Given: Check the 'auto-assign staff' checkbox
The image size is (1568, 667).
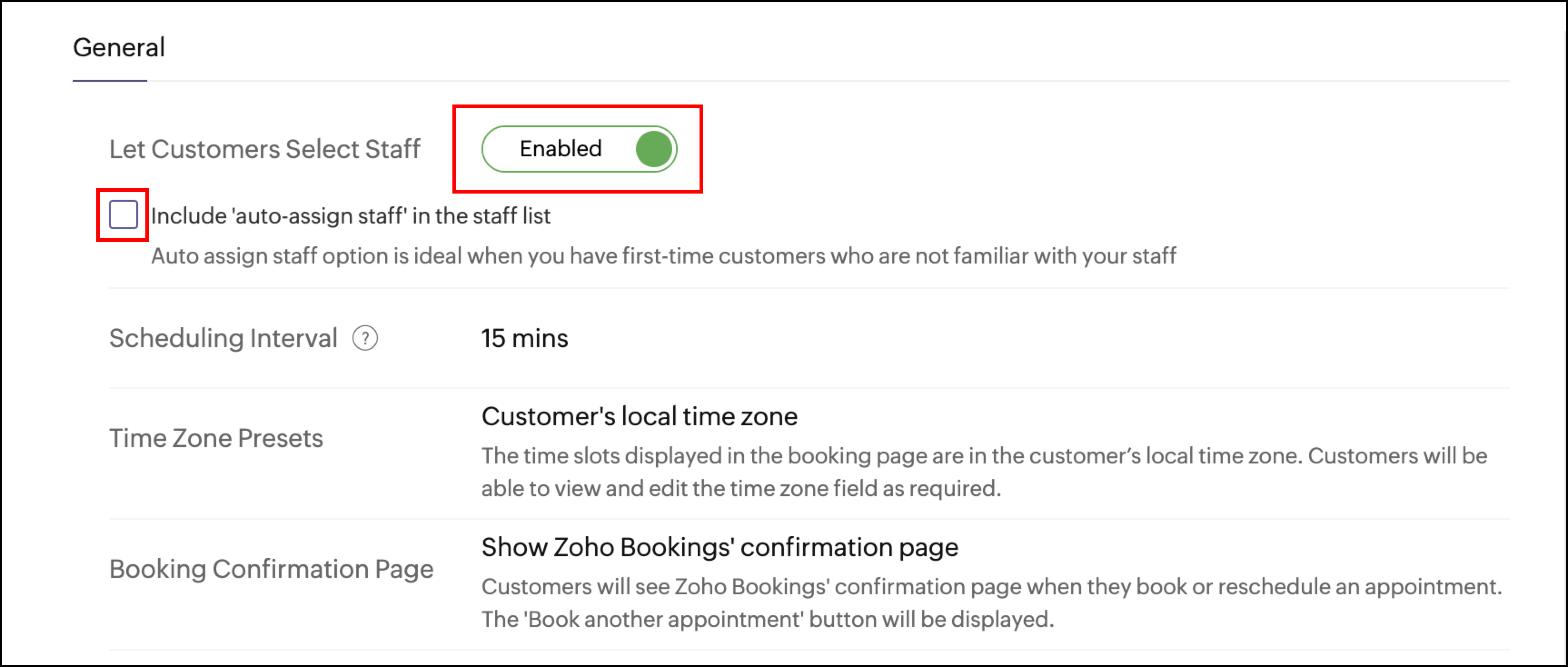Looking at the screenshot, I should coord(123,214).
